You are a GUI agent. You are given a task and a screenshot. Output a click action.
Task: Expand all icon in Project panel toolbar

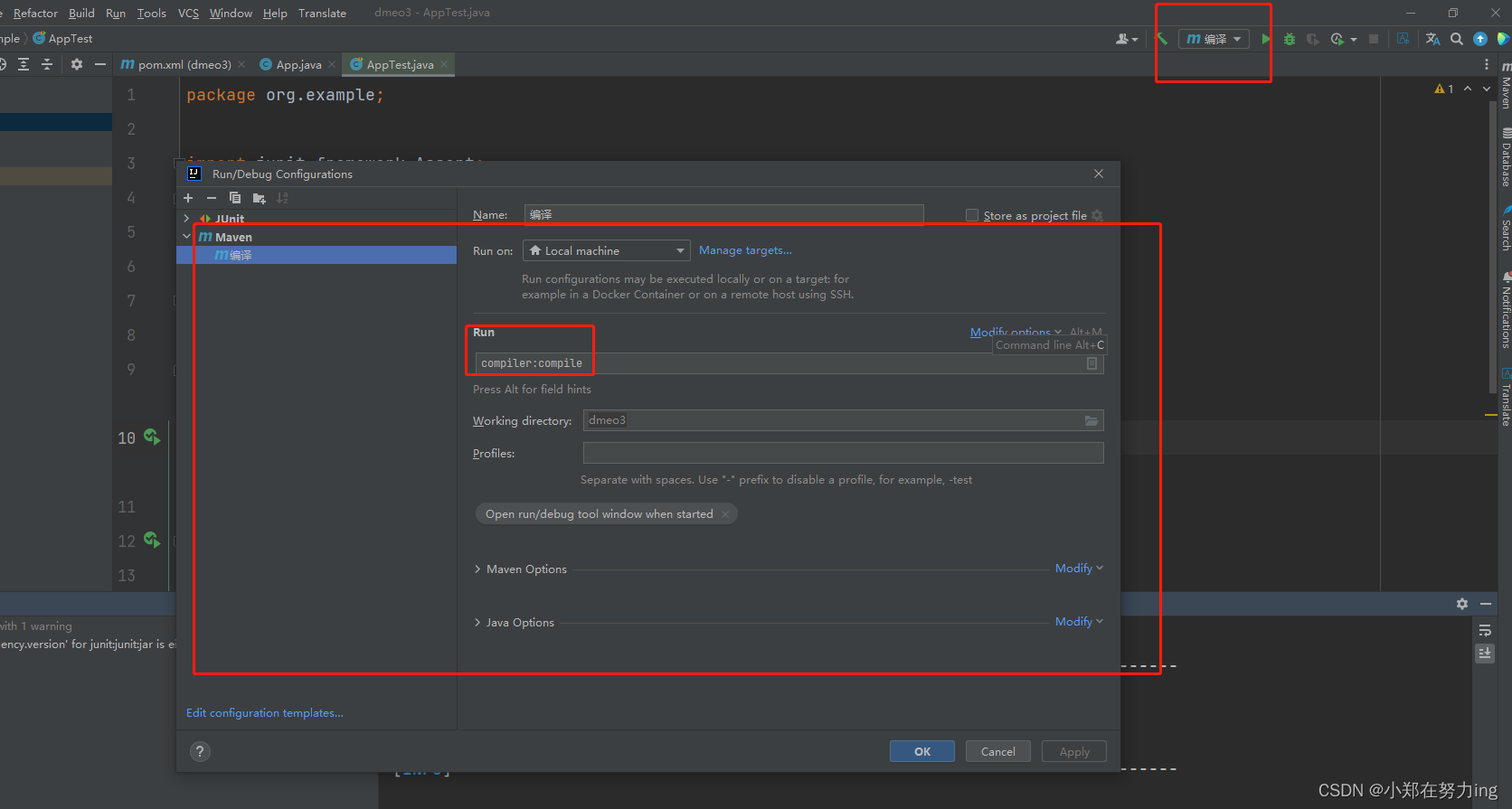pyautogui.click(x=24, y=64)
